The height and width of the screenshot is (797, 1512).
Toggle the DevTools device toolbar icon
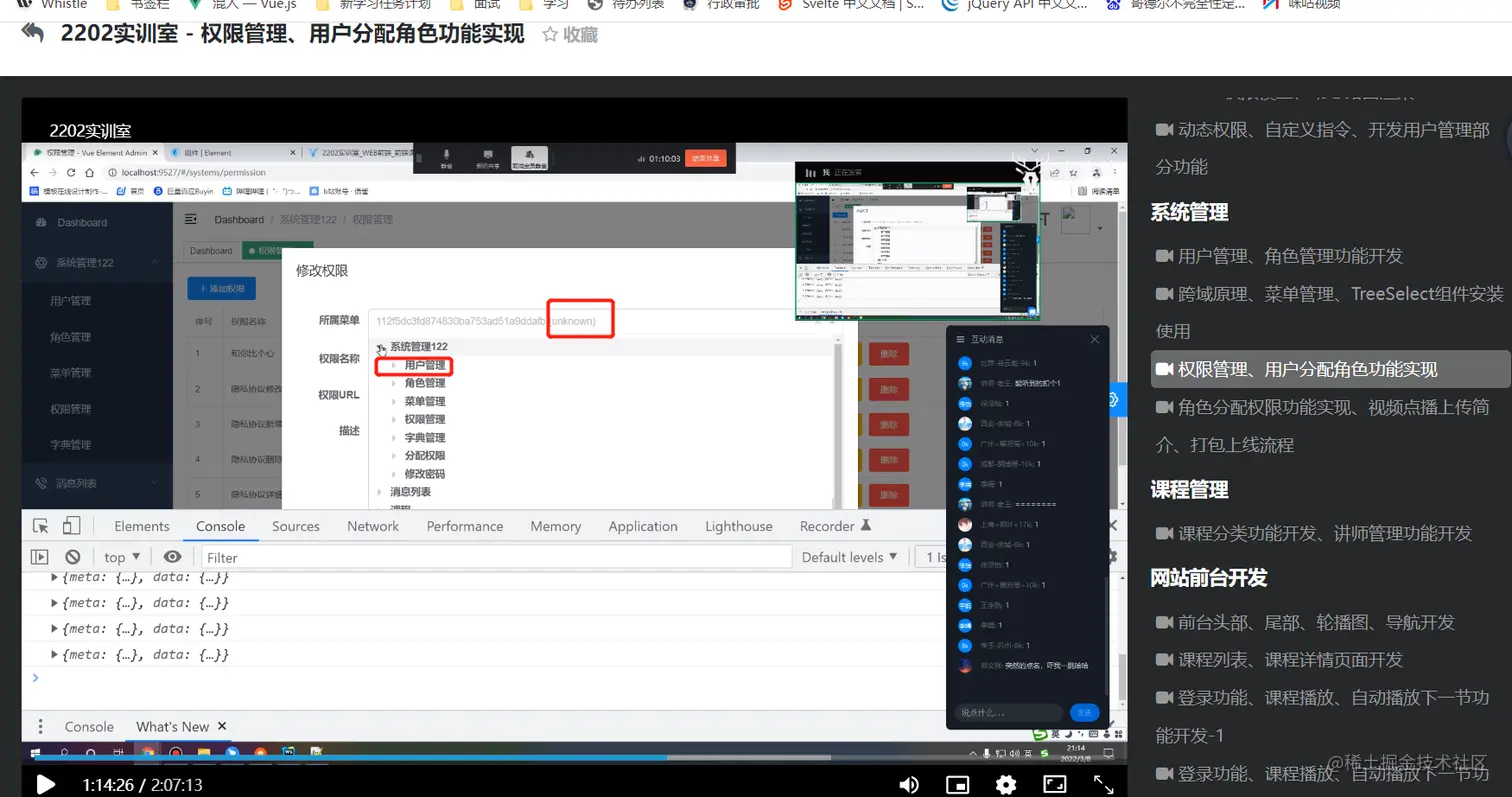(x=71, y=526)
